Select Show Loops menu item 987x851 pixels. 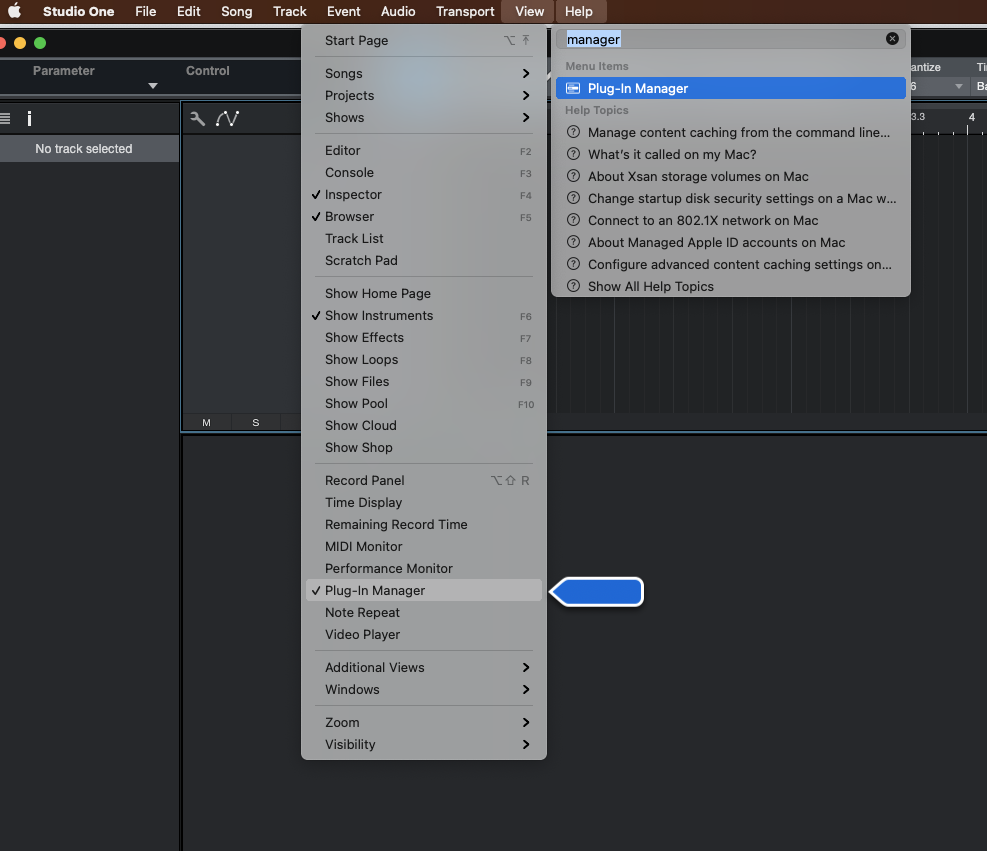pos(424,359)
